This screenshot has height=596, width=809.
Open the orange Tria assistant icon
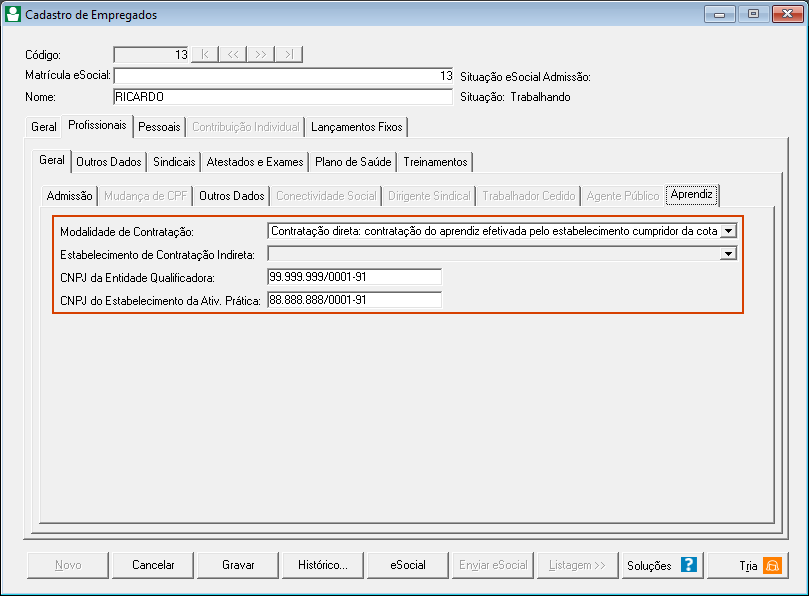(x=771, y=565)
